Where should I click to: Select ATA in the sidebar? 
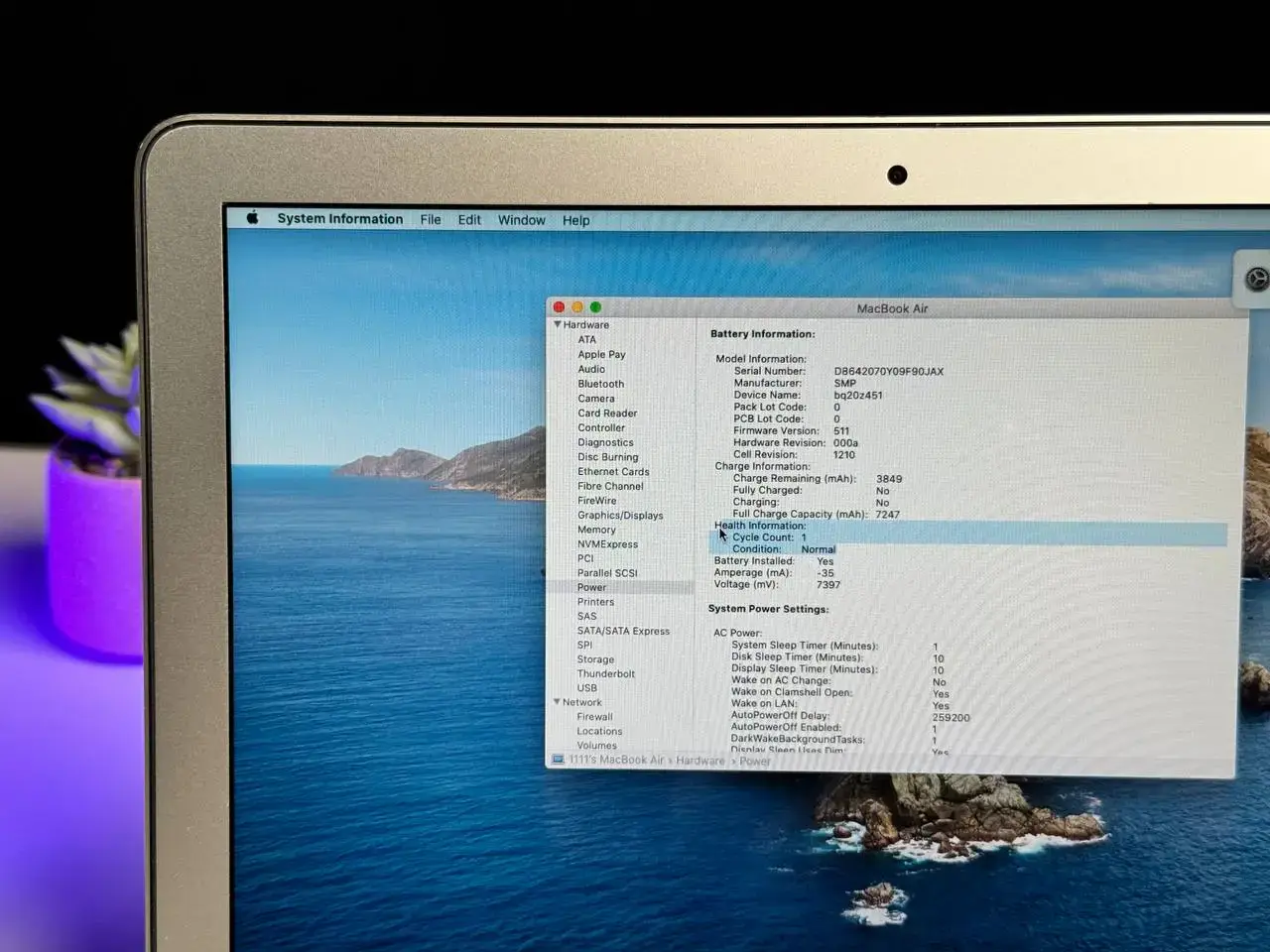click(x=587, y=339)
